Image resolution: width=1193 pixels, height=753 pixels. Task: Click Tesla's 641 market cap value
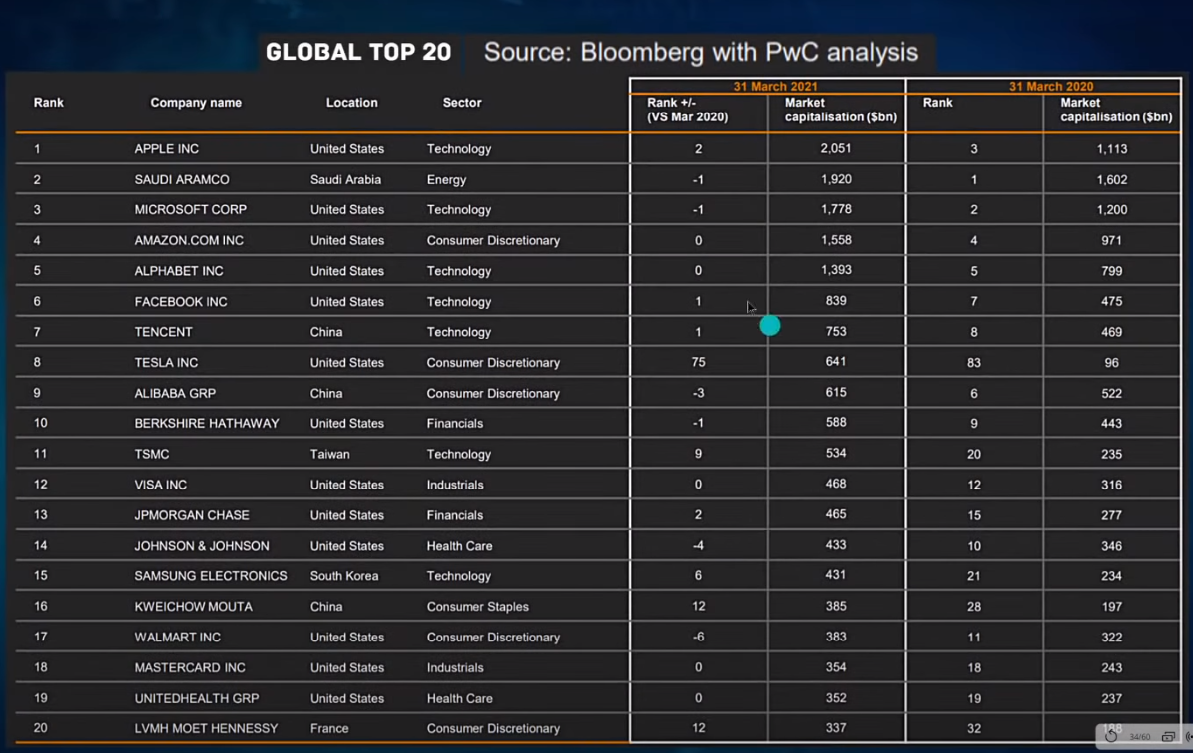(836, 362)
